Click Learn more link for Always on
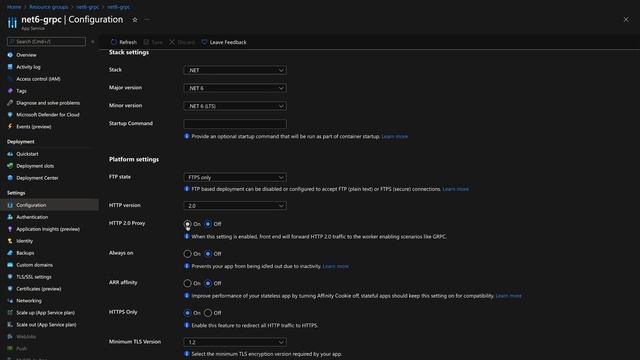Image resolution: width=640 pixels, height=360 pixels. point(336,266)
